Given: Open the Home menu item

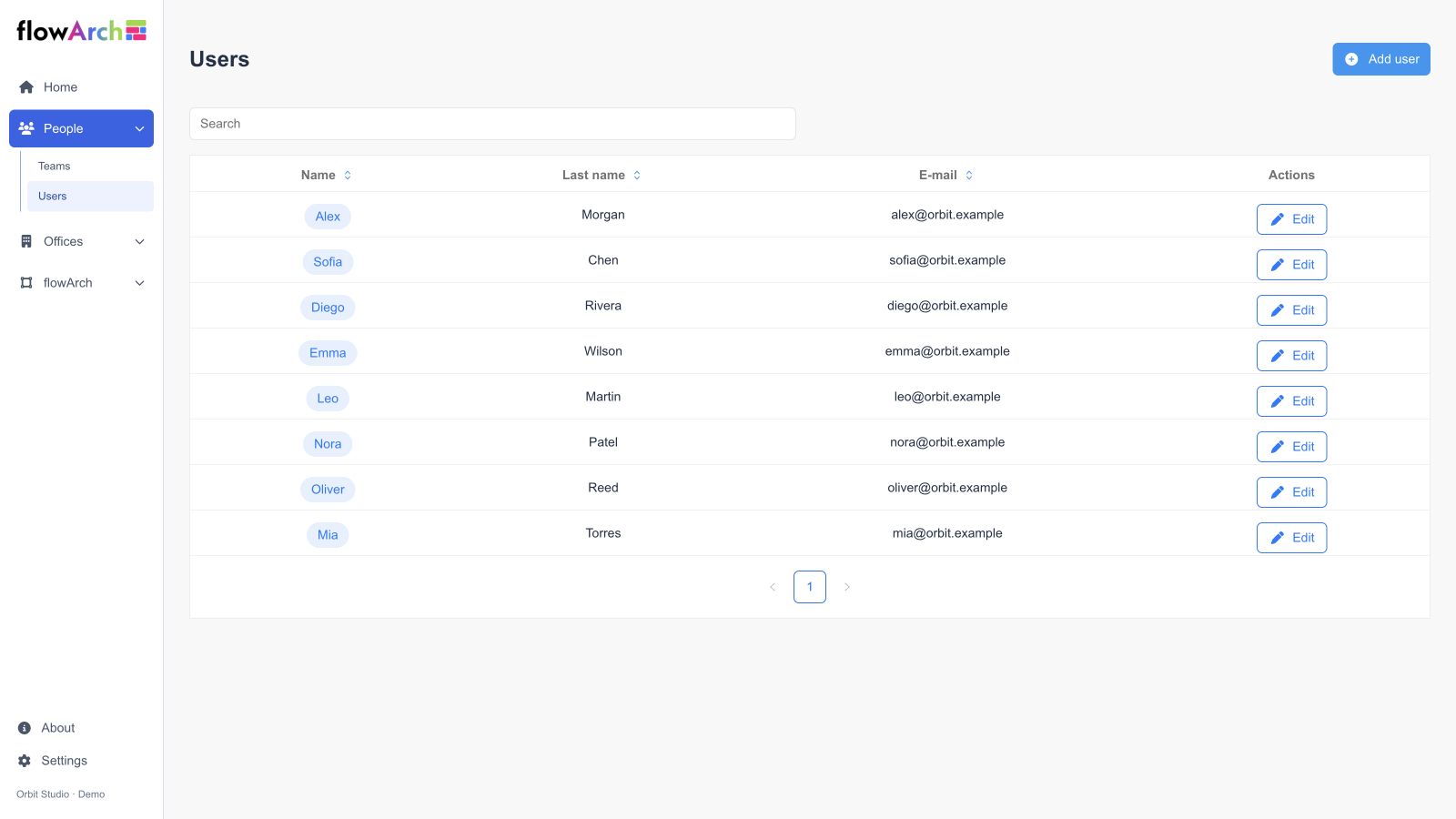Looking at the screenshot, I should [81, 87].
